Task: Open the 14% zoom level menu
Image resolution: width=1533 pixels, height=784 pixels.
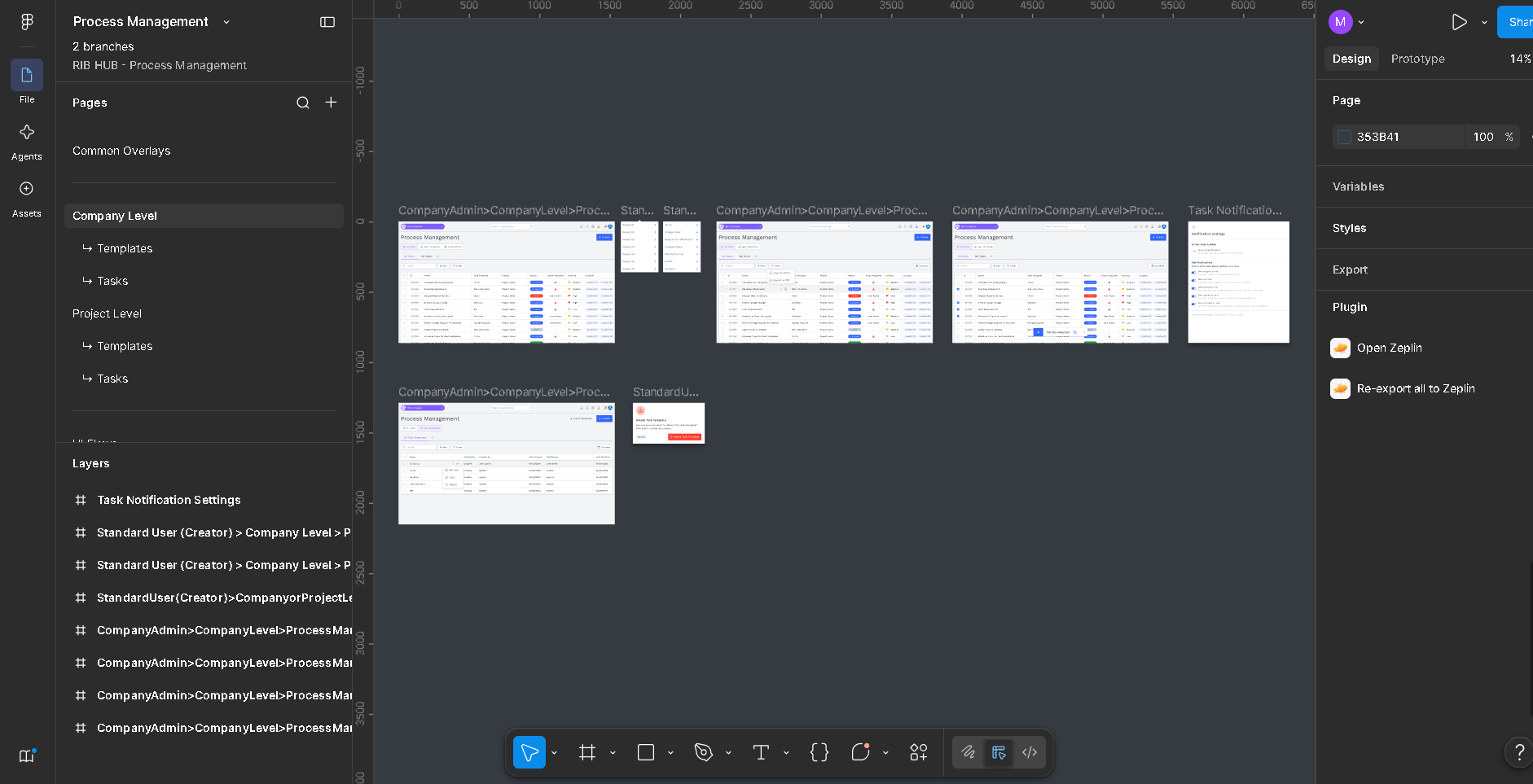Action: coord(1520,59)
